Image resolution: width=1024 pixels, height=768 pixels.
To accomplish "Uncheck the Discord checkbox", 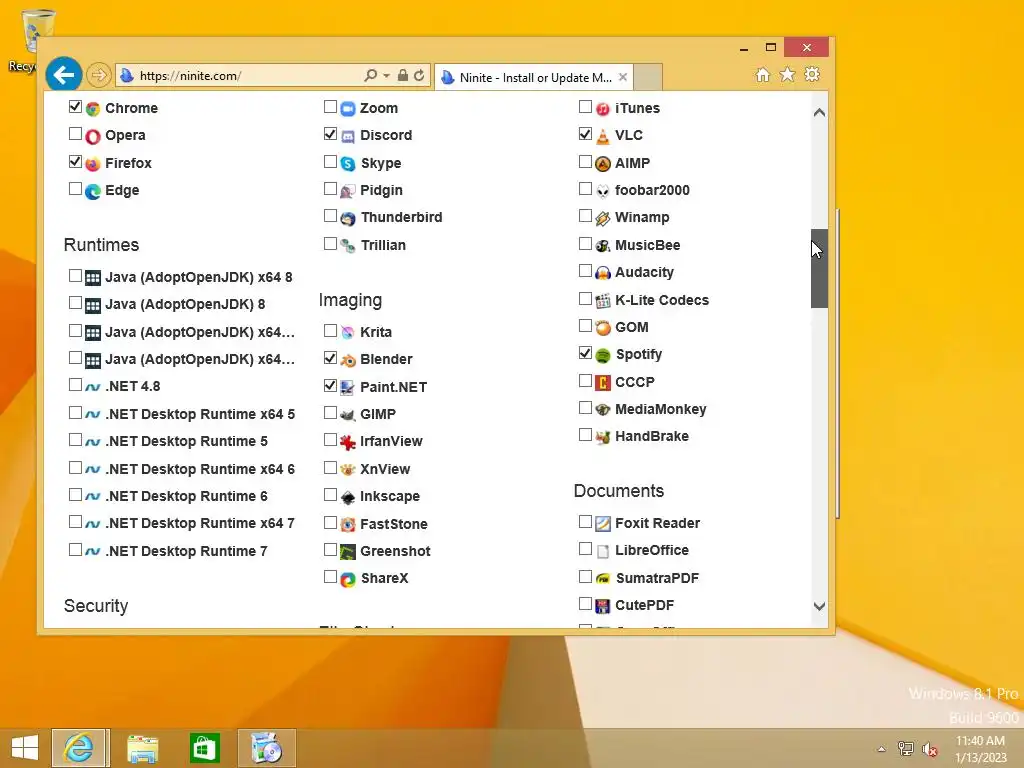I will tap(330, 134).
